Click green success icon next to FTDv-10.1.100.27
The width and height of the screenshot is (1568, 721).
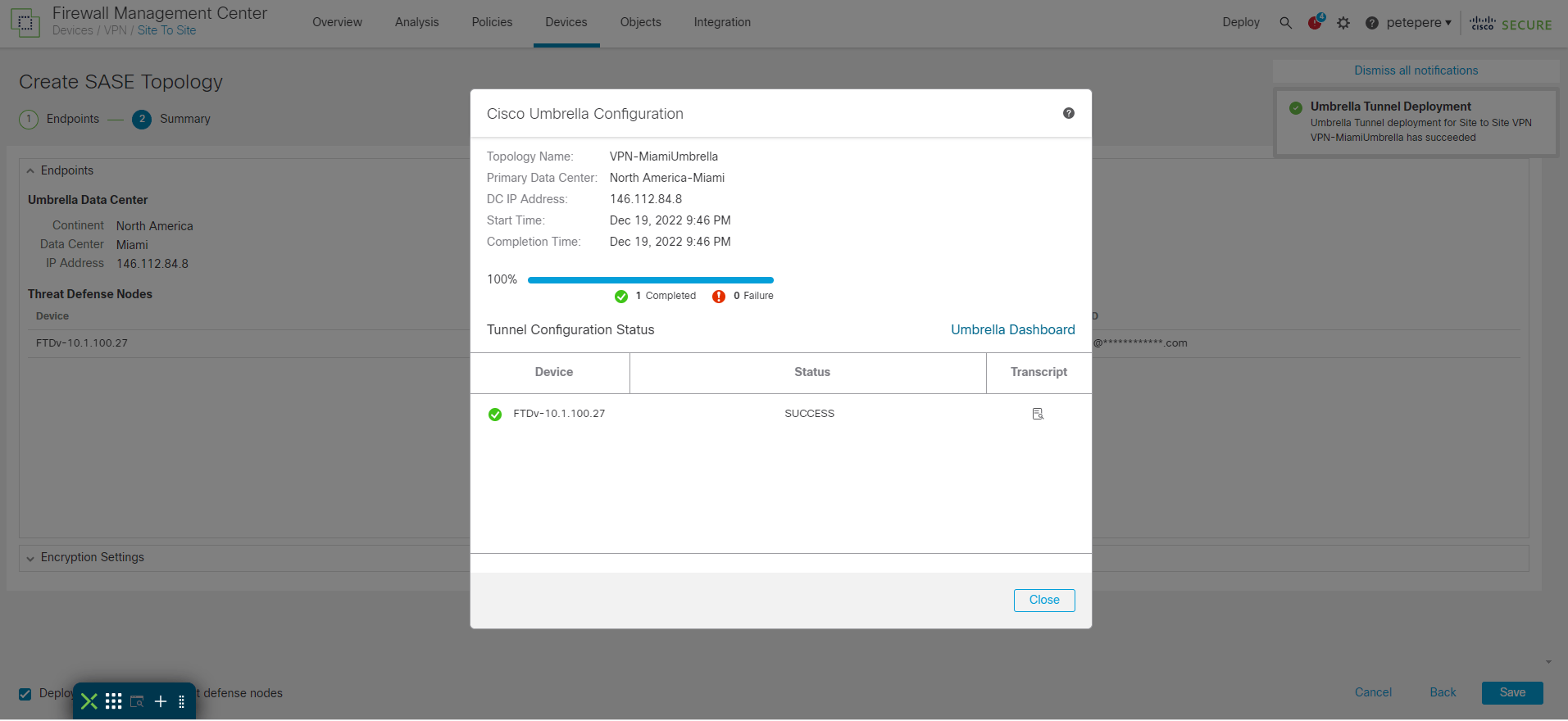coord(495,415)
